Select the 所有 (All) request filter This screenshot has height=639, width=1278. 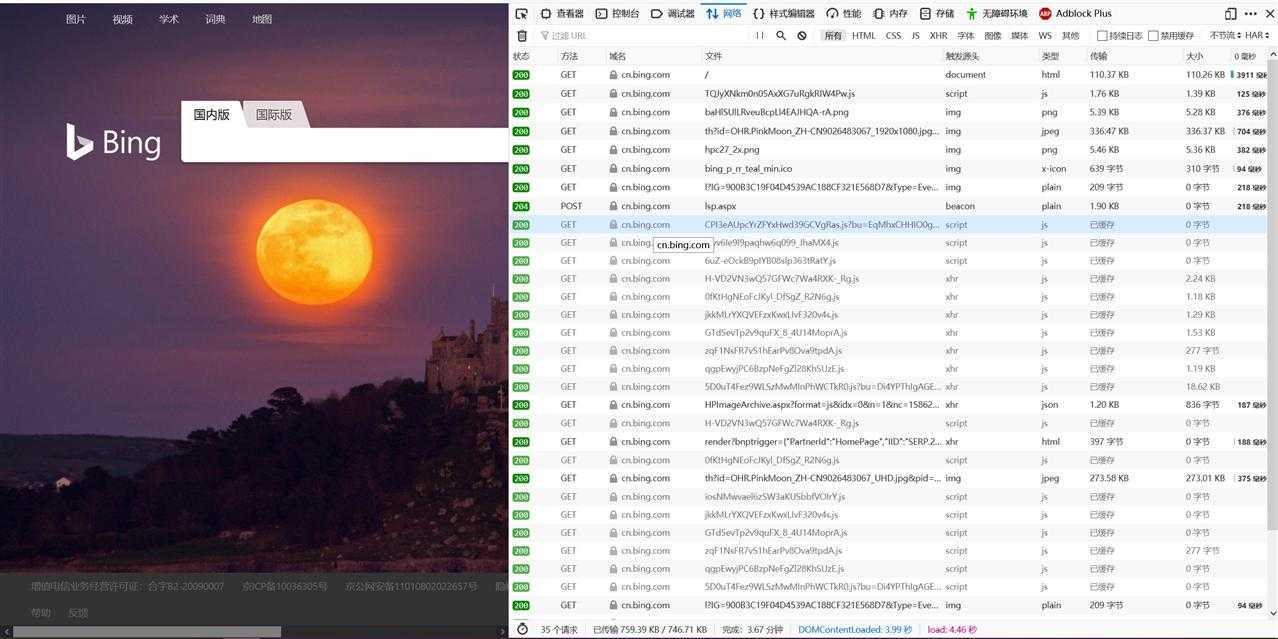(x=833, y=35)
